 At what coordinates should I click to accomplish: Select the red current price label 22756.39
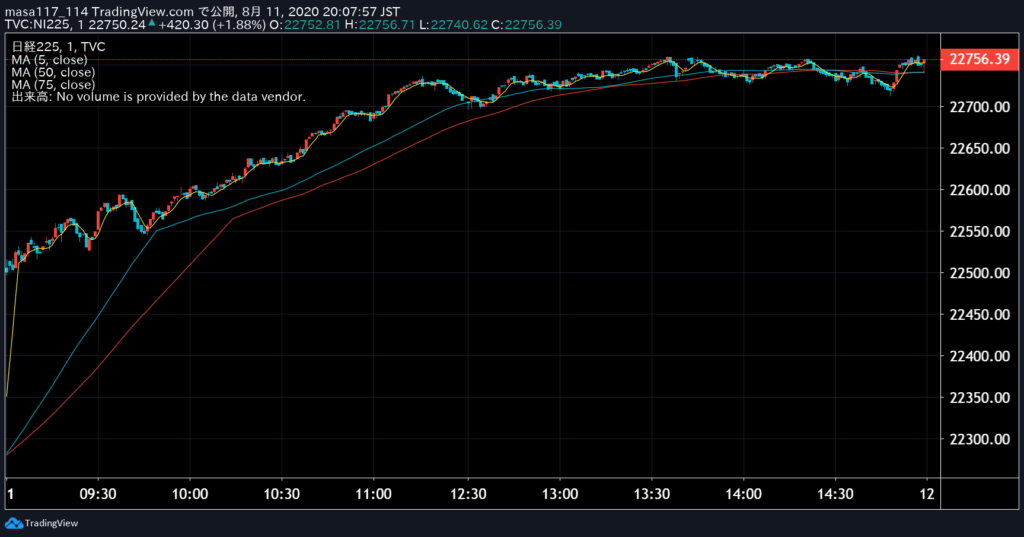[x=979, y=59]
